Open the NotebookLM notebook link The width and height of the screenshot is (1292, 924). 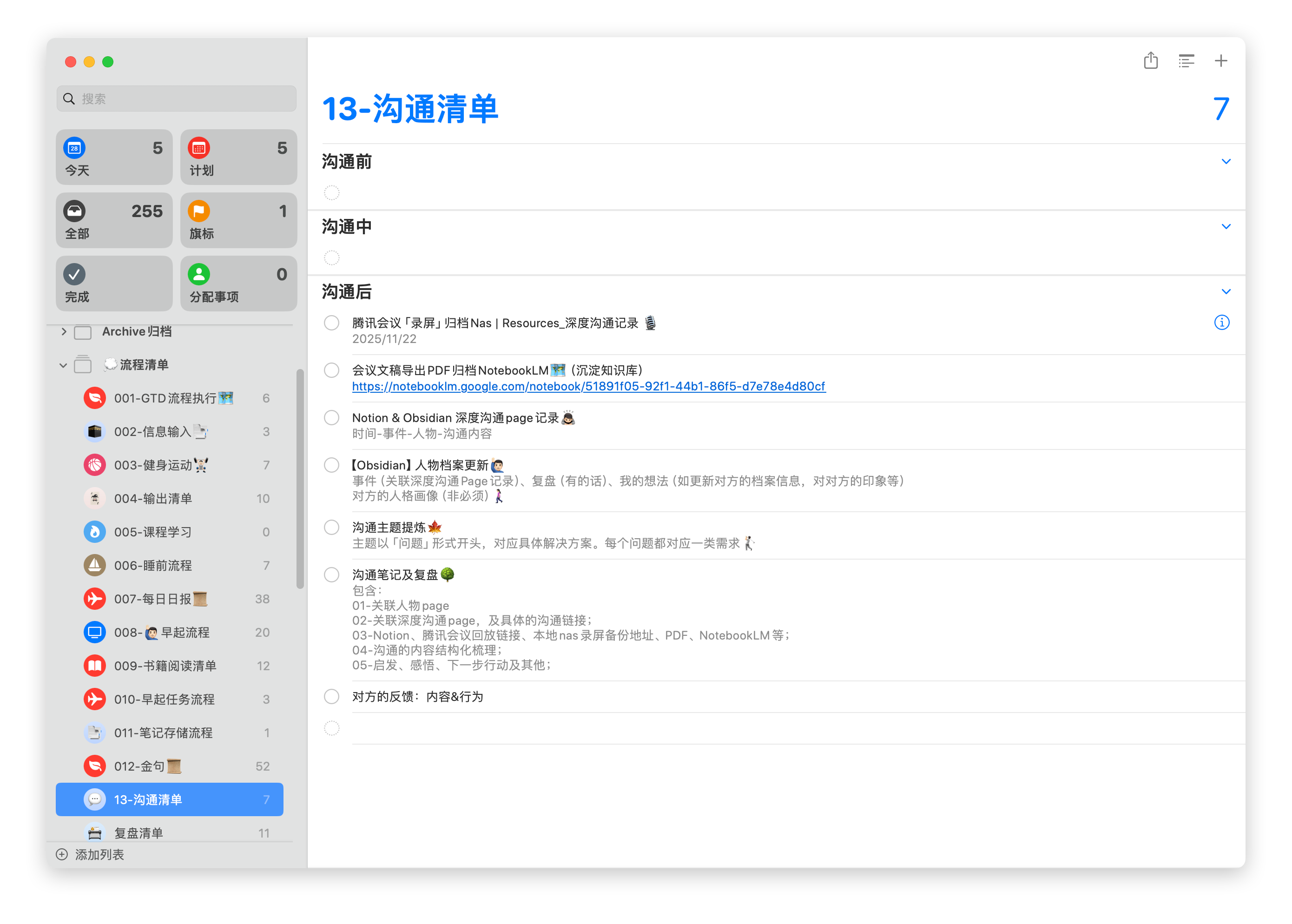(x=588, y=386)
